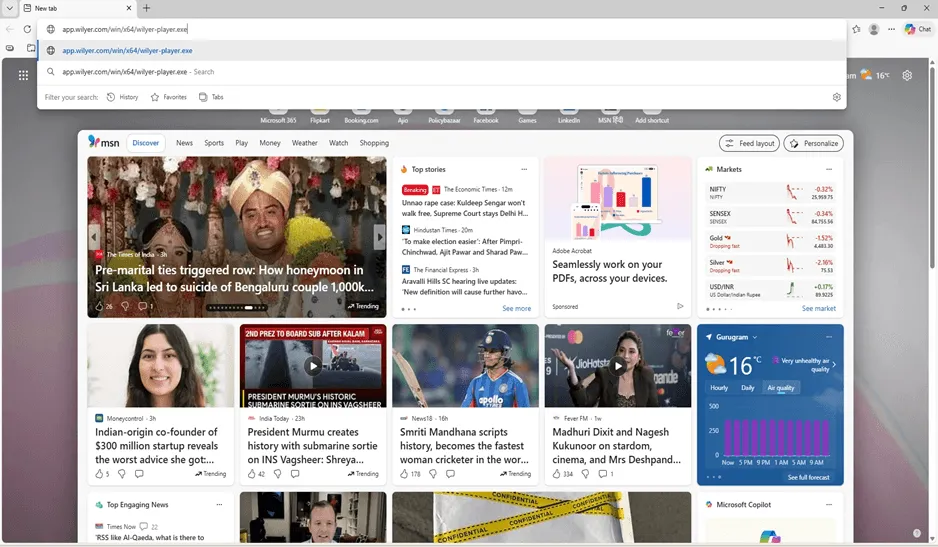Open the tab actions menu chevron

tap(10, 8)
